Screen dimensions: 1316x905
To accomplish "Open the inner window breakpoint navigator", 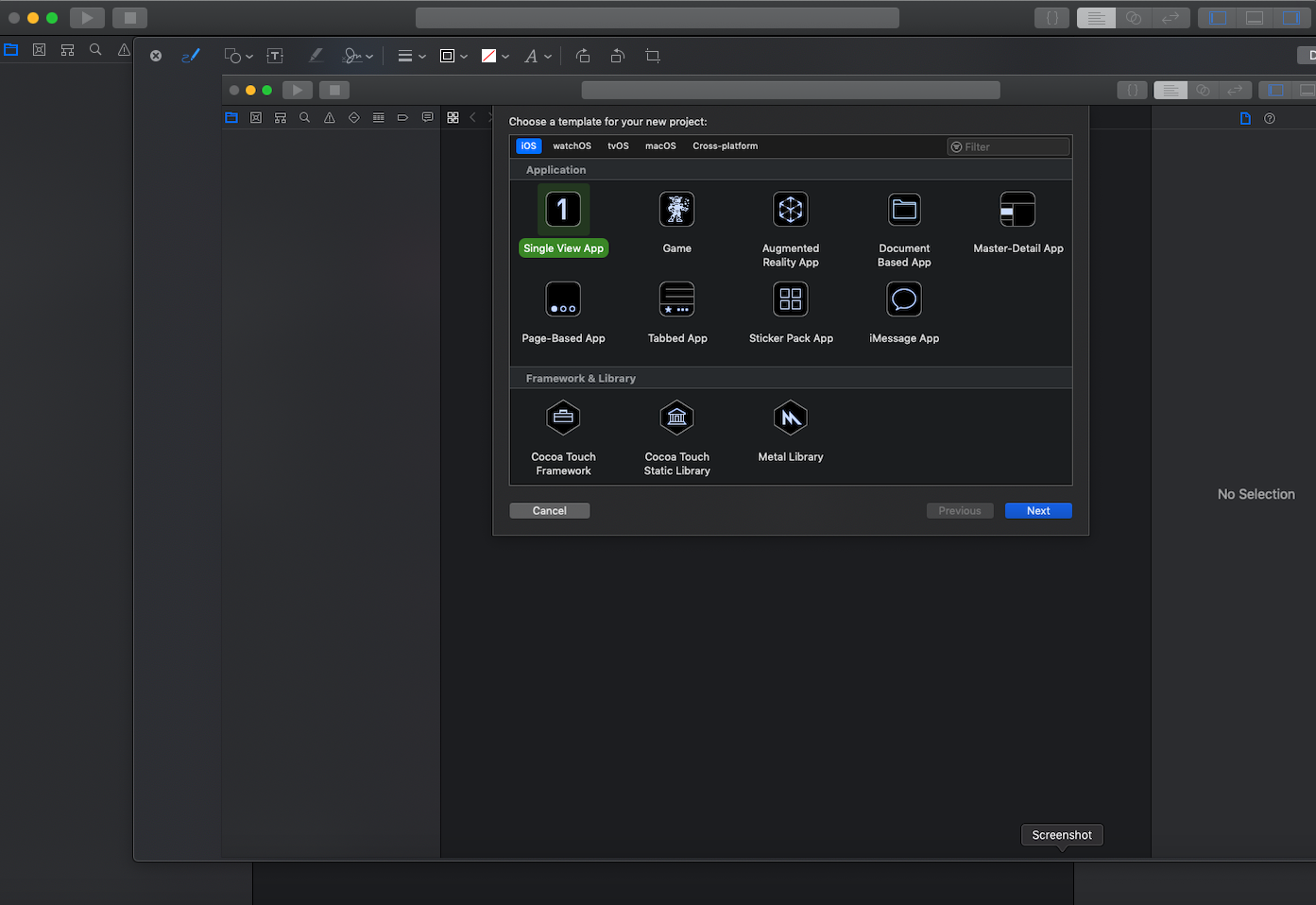I will point(402,118).
